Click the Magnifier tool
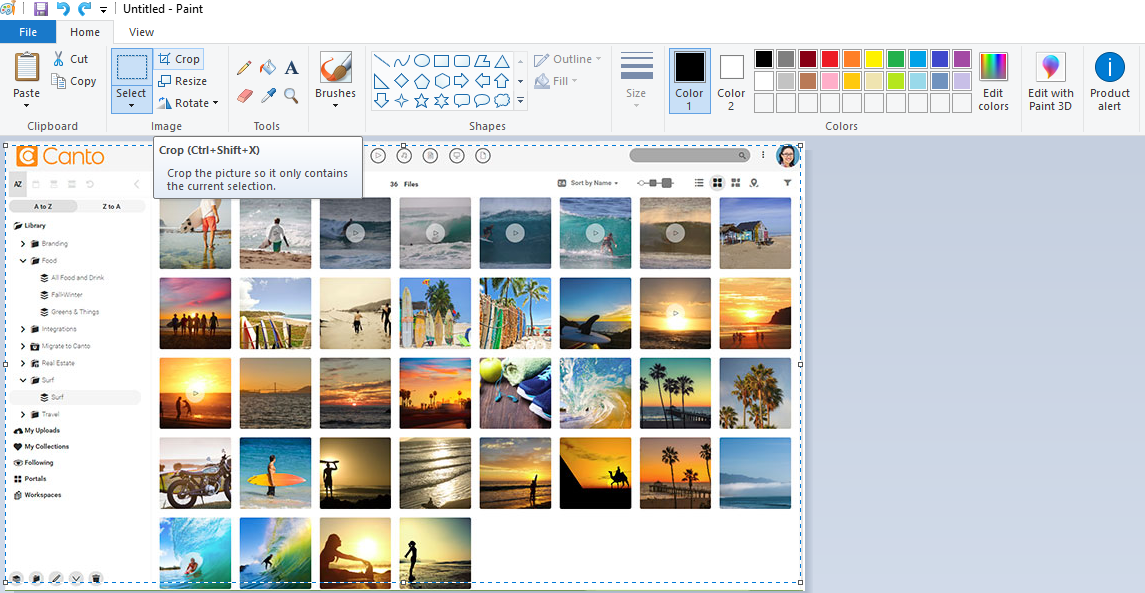 click(291, 96)
